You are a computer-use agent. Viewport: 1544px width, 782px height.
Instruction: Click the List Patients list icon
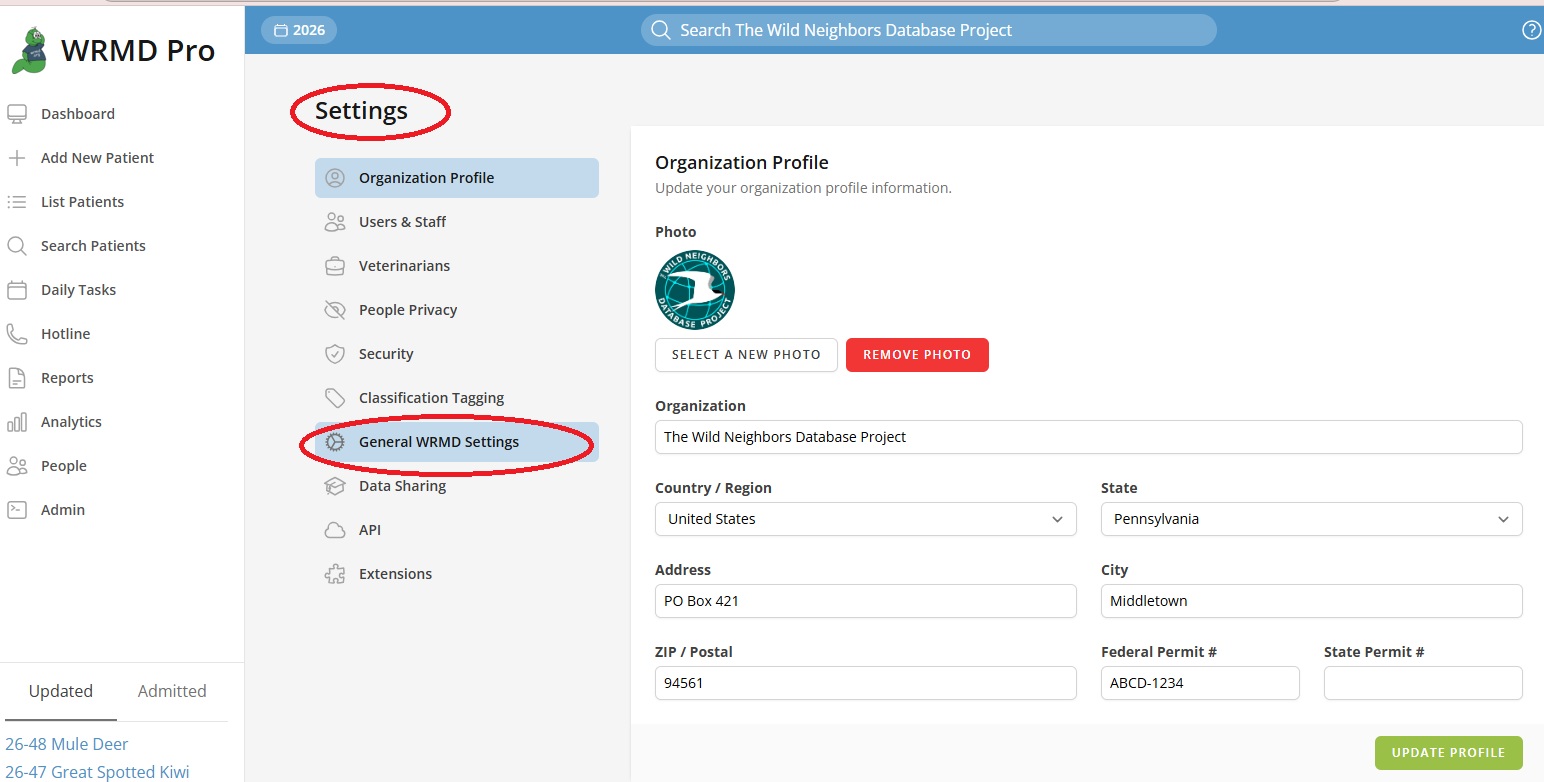(17, 202)
